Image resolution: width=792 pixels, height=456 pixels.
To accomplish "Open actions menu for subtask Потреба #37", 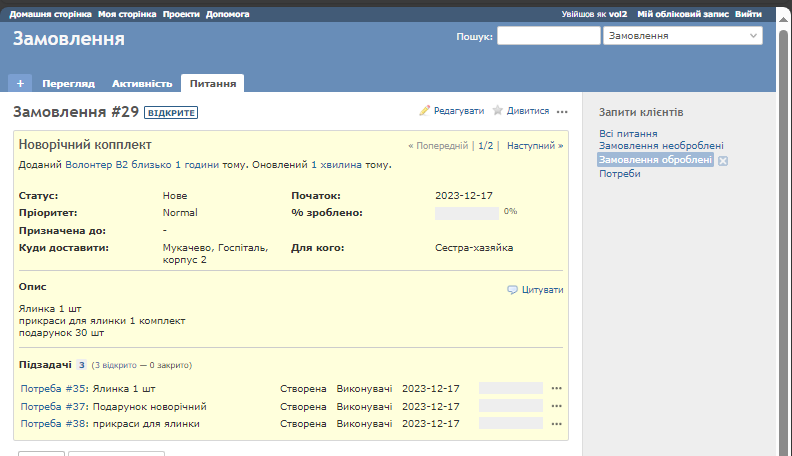I will tap(557, 406).
